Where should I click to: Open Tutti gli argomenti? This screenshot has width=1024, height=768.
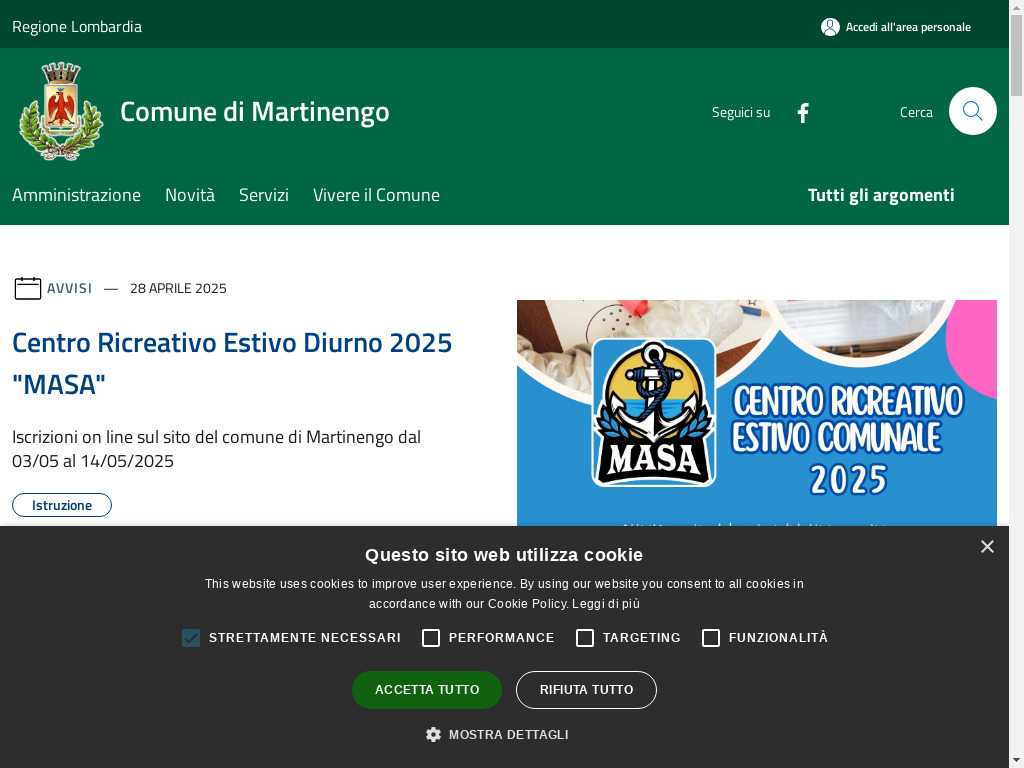click(x=881, y=195)
